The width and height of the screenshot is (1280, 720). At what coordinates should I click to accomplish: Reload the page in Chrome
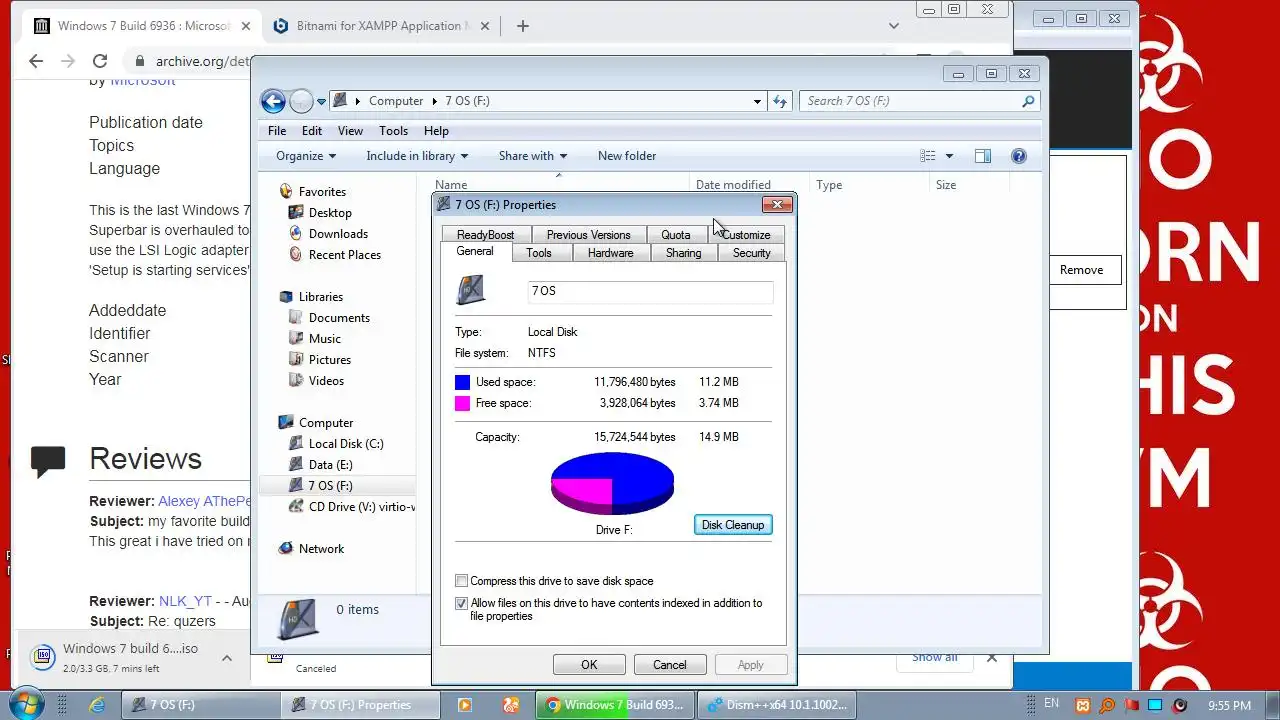(x=100, y=61)
